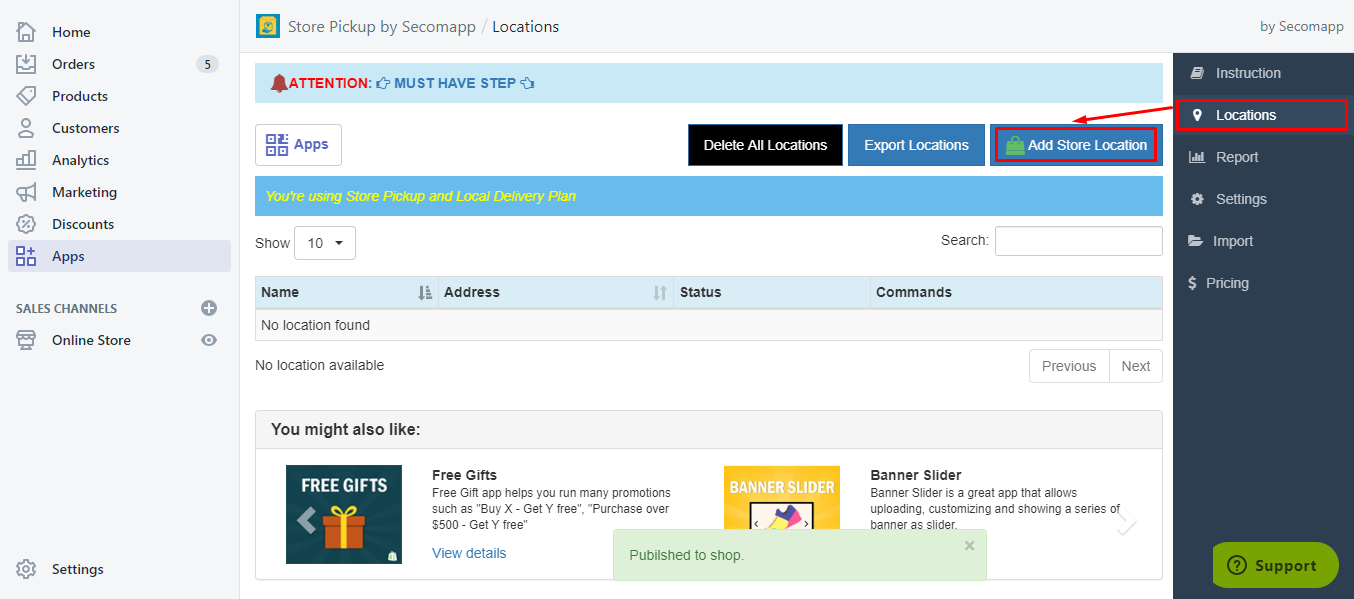Click the Previous pagination button
The width and height of the screenshot is (1354, 599).
[x=1069, y=366]
